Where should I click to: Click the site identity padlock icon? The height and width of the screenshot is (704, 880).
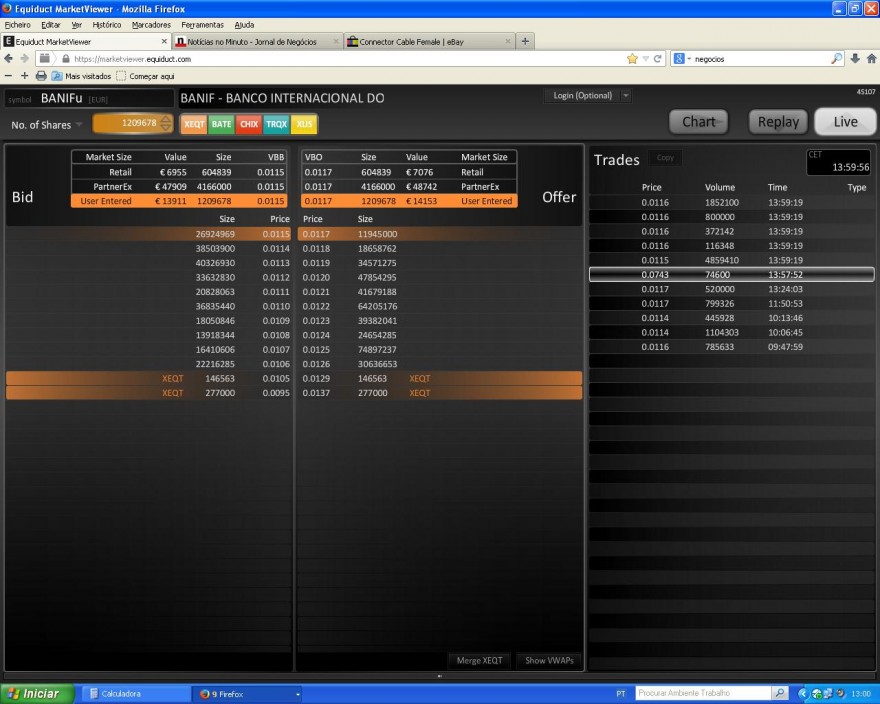pyautogui.click(x=66, y=59)
